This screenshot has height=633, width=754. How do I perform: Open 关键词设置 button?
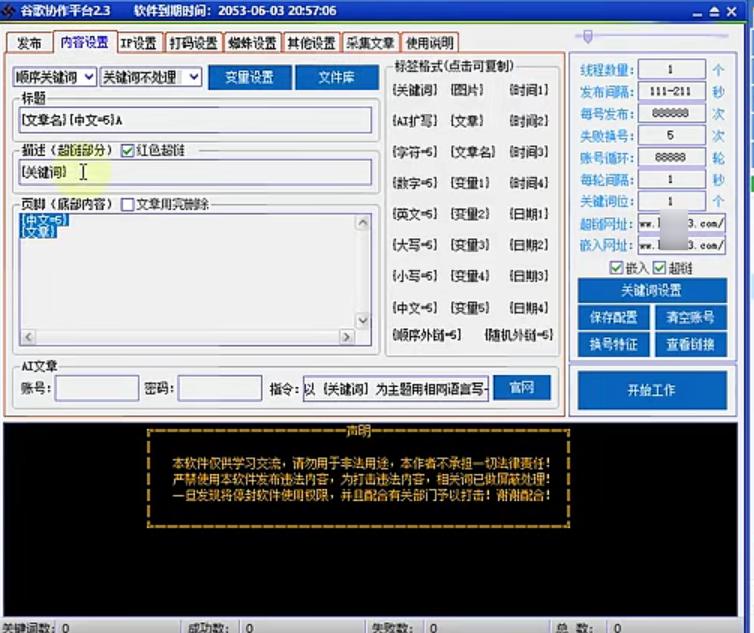[x=652, y=291]
